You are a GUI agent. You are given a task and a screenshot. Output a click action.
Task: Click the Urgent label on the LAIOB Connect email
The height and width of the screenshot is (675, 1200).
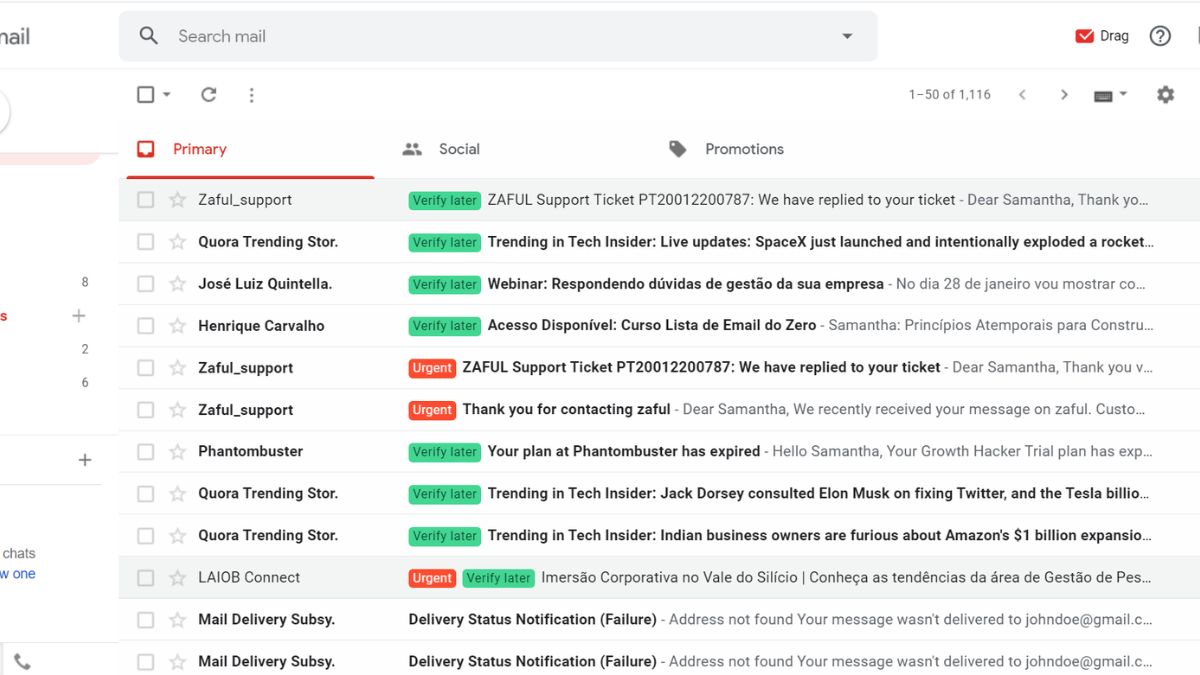click(x=432, y=578)
